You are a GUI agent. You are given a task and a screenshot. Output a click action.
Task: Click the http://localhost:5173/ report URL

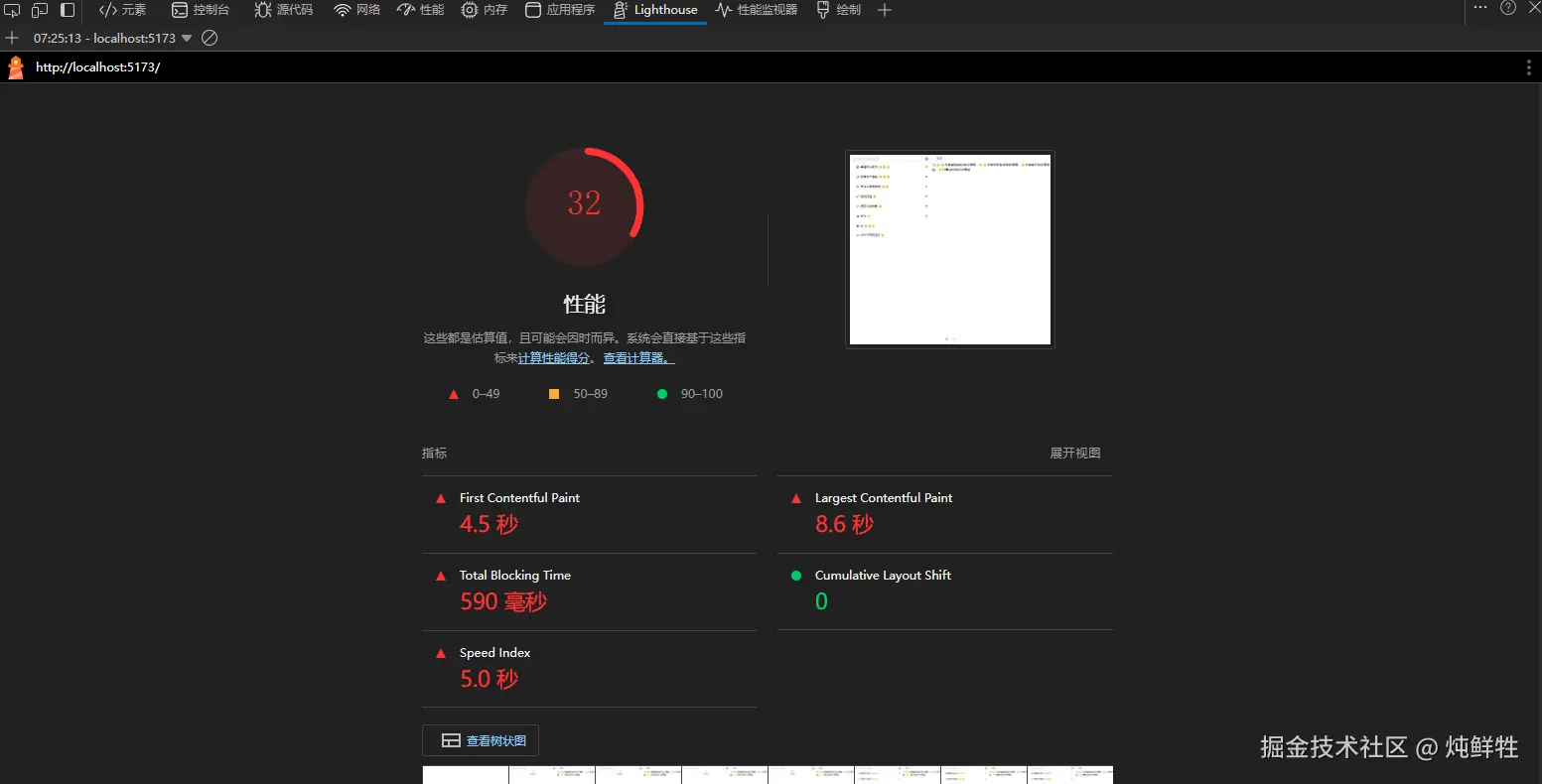click(x=97, y=67)
